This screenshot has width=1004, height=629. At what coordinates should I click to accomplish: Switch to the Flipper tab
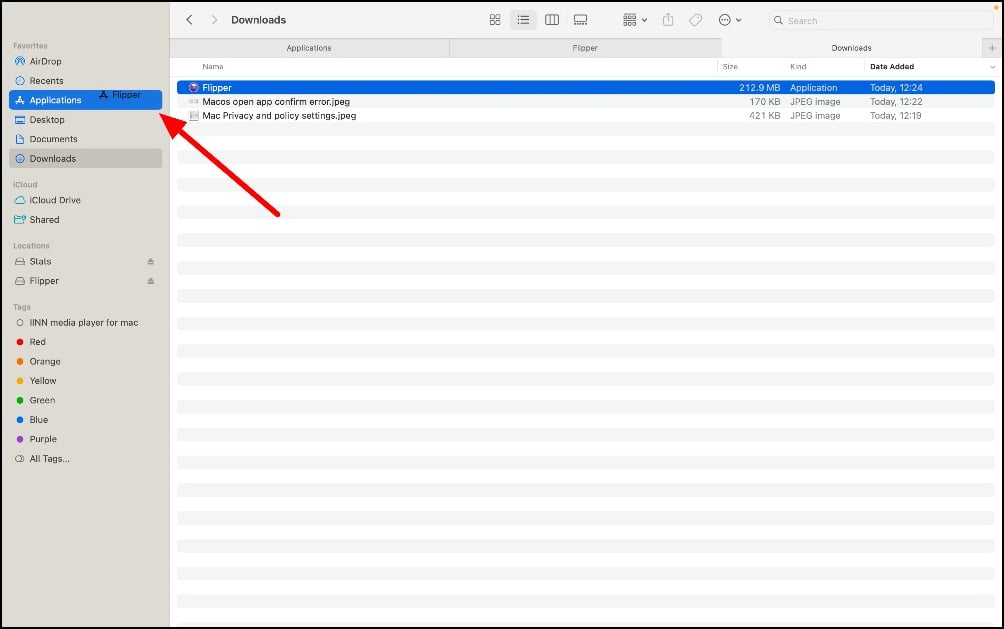point(585,48)
